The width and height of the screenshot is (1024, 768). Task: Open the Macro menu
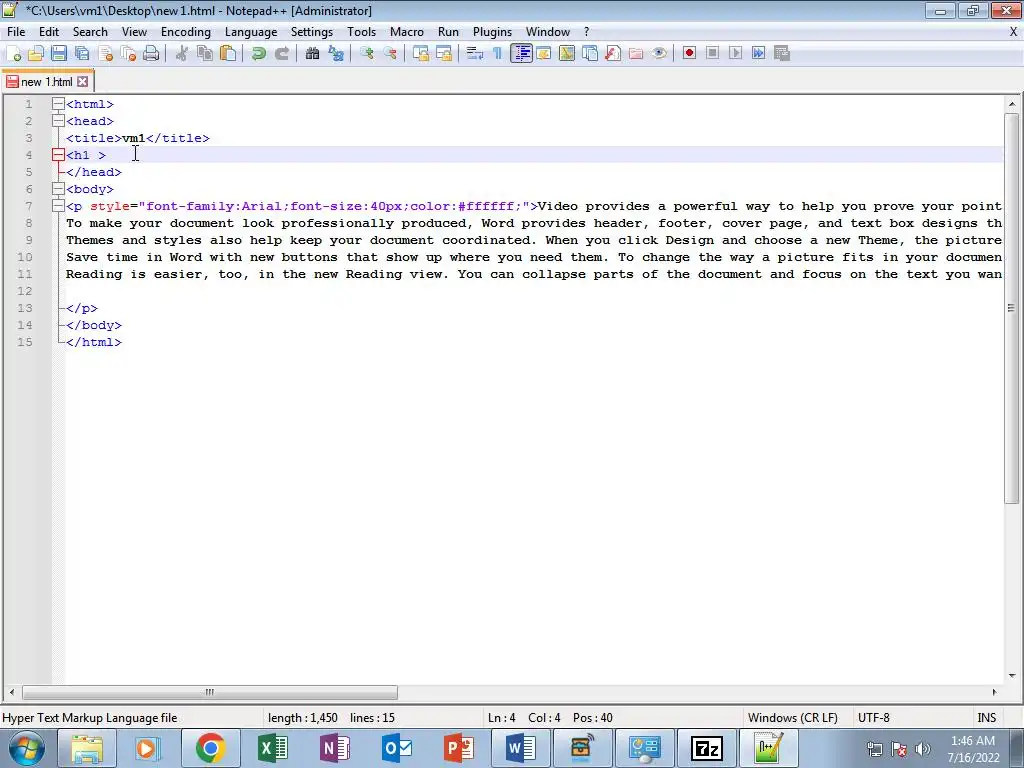coord(406,32)
